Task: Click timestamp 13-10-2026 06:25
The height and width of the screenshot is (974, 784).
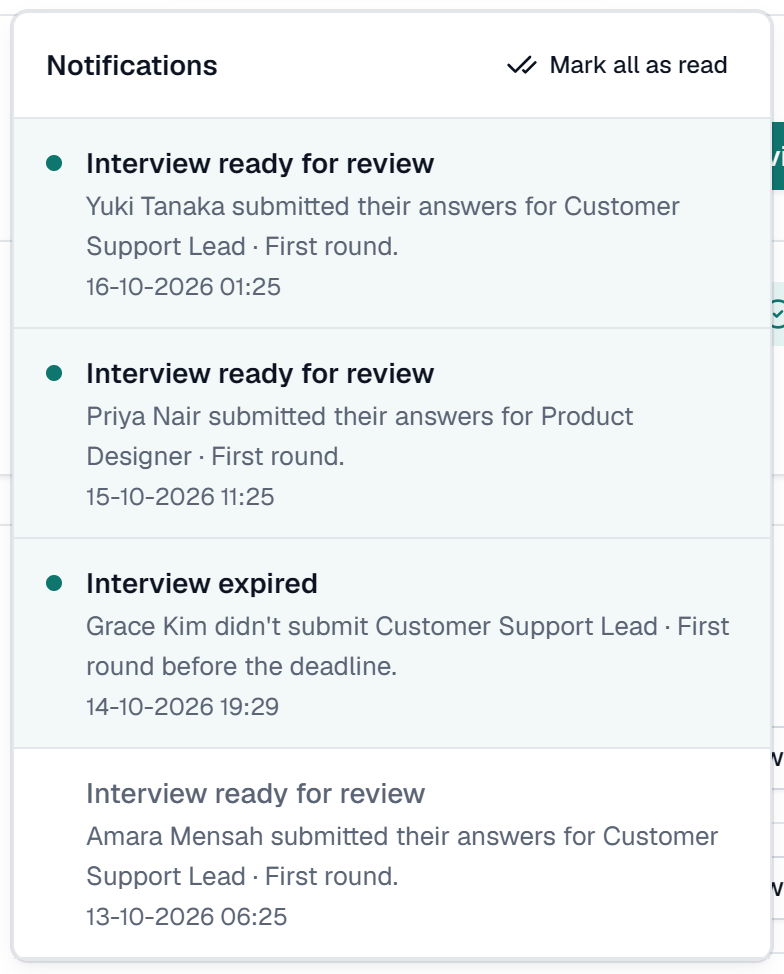Action: point(186,917)
